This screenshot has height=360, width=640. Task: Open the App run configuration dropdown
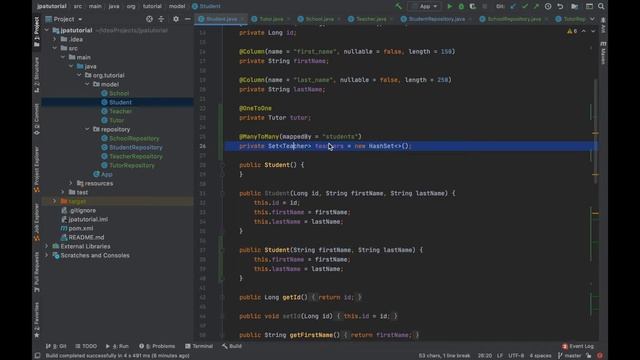tap(424, 6)
